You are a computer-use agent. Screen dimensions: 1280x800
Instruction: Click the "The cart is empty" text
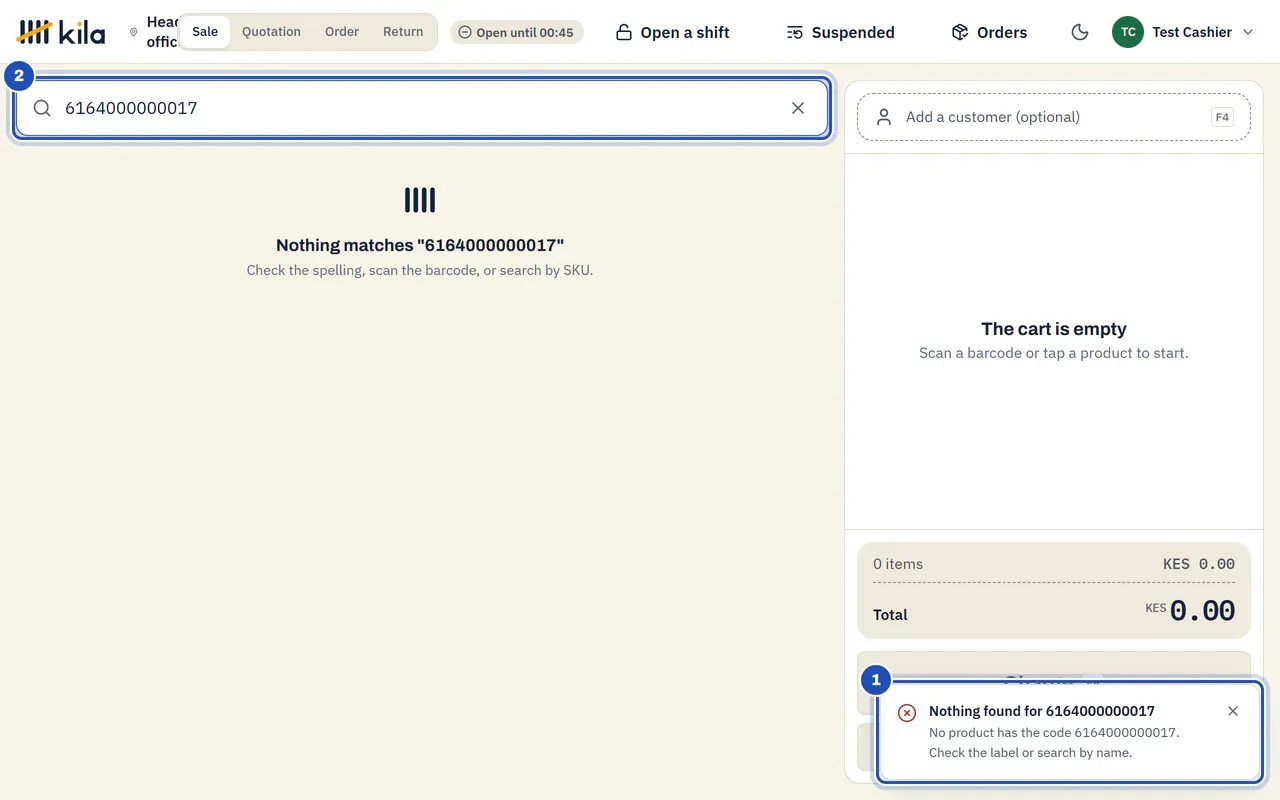click(1054, 329)
